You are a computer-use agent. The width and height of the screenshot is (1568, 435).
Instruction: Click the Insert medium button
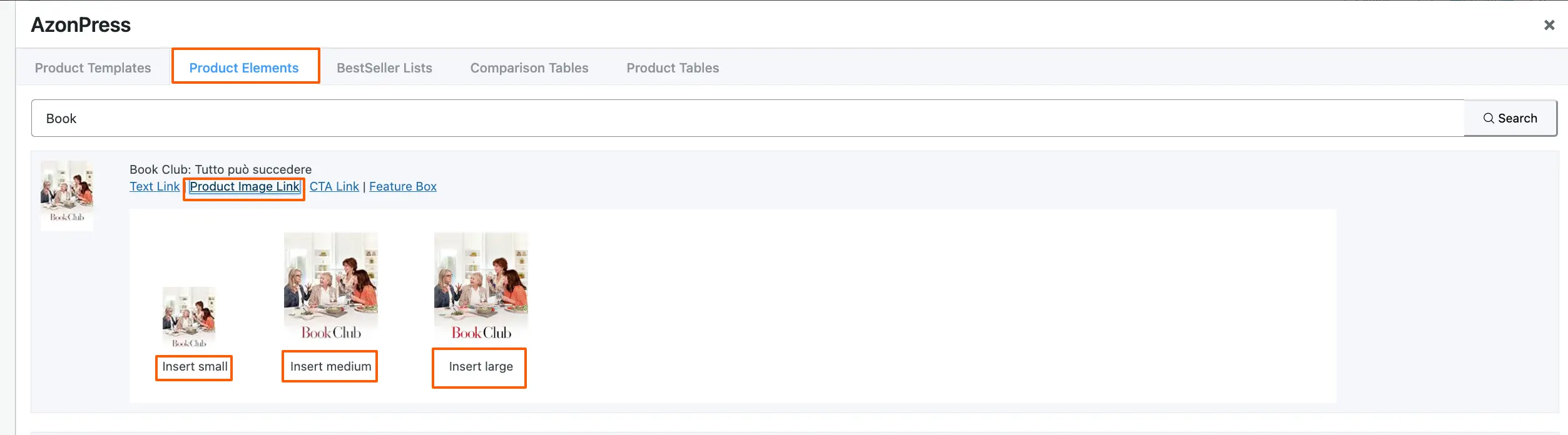point(329,366)
